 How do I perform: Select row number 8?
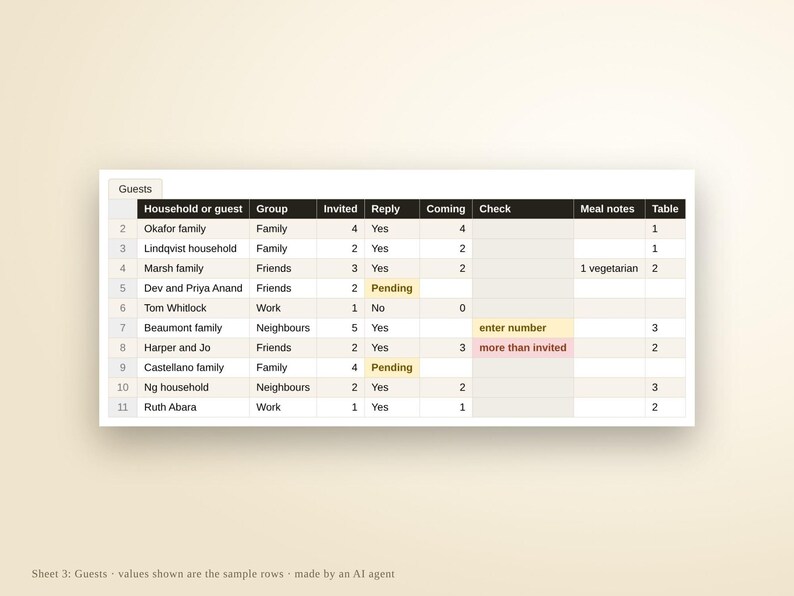pos(123,348)
